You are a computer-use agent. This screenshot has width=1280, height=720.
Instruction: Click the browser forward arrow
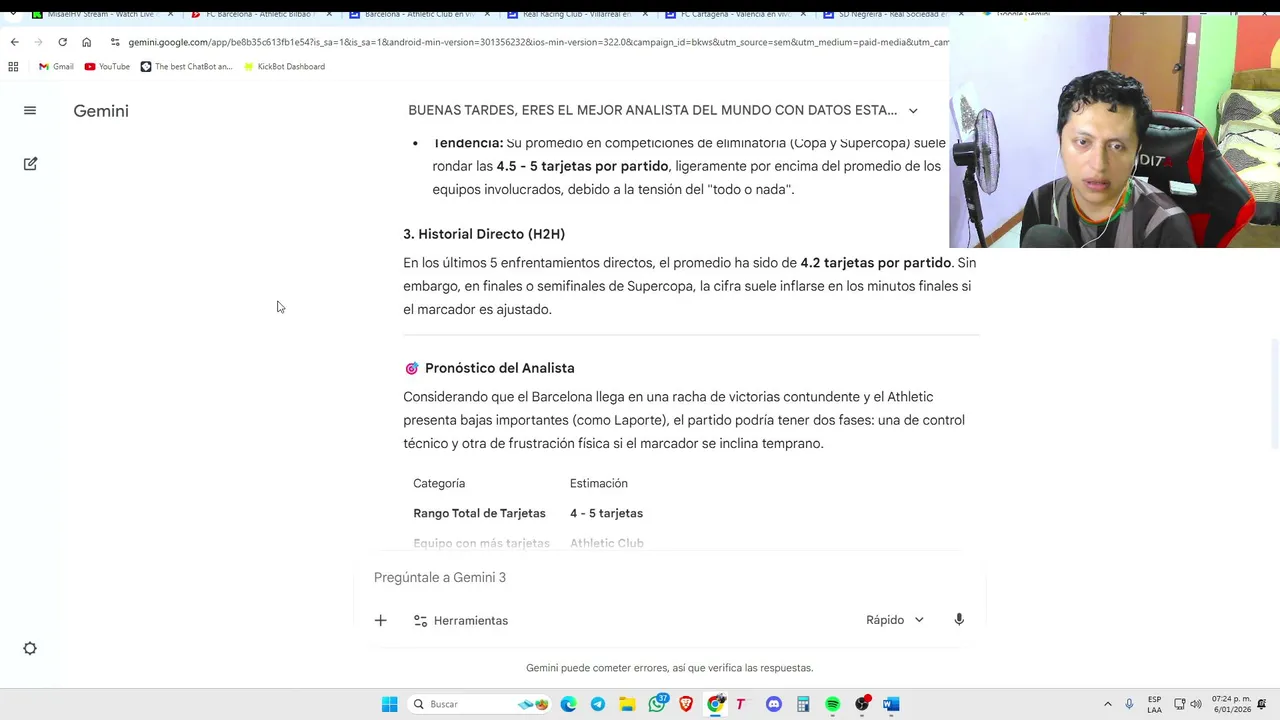pyautogui.click(x=38, y=42)
